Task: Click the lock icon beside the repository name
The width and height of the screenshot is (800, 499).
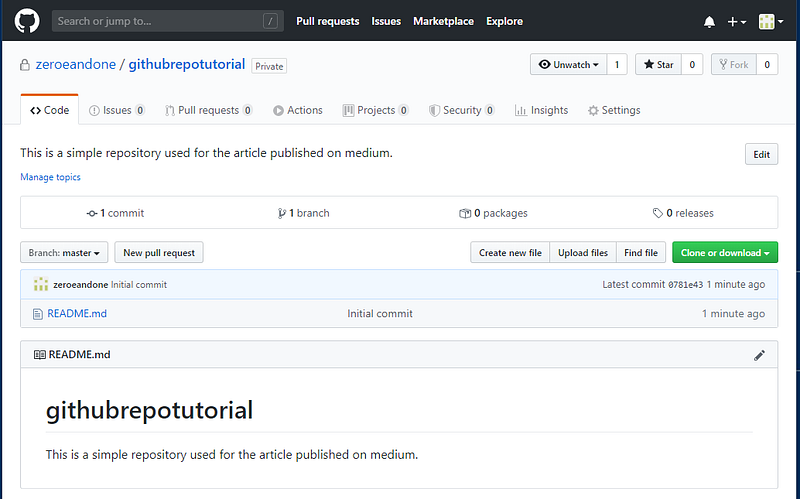Action: [24, 65]
